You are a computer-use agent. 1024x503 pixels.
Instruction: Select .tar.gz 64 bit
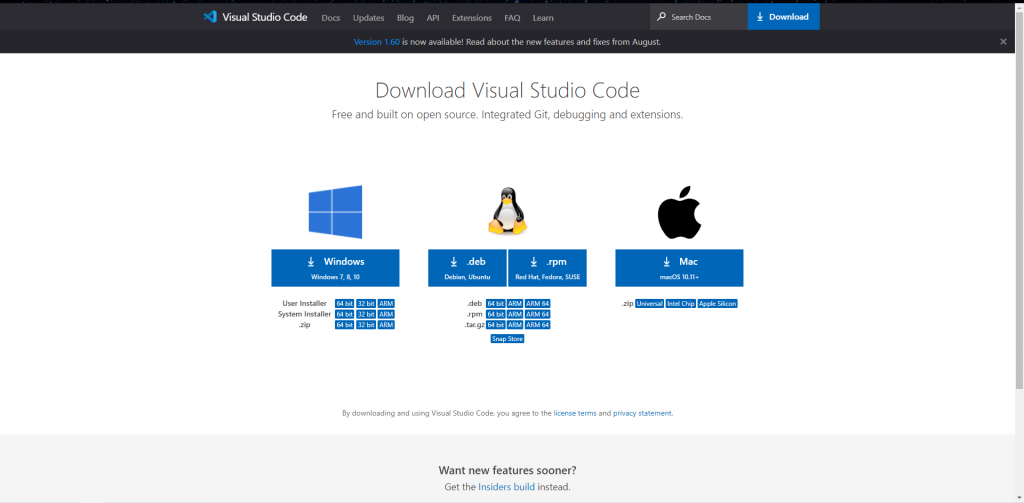(x=496, y=325)
